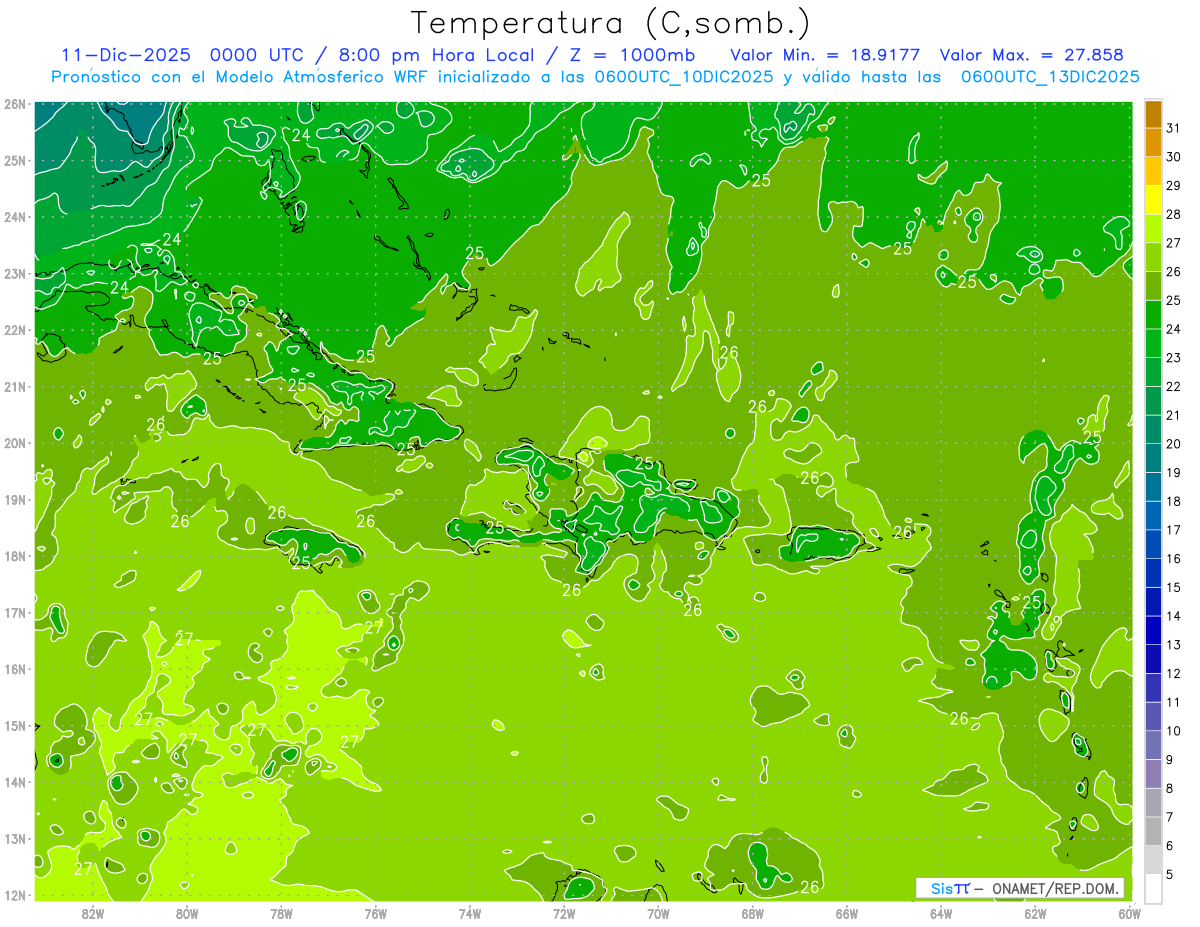This screenshot has height=927, width=1200.
Task: Click the "68W" longitude axis label
Action: pos(753,912)
